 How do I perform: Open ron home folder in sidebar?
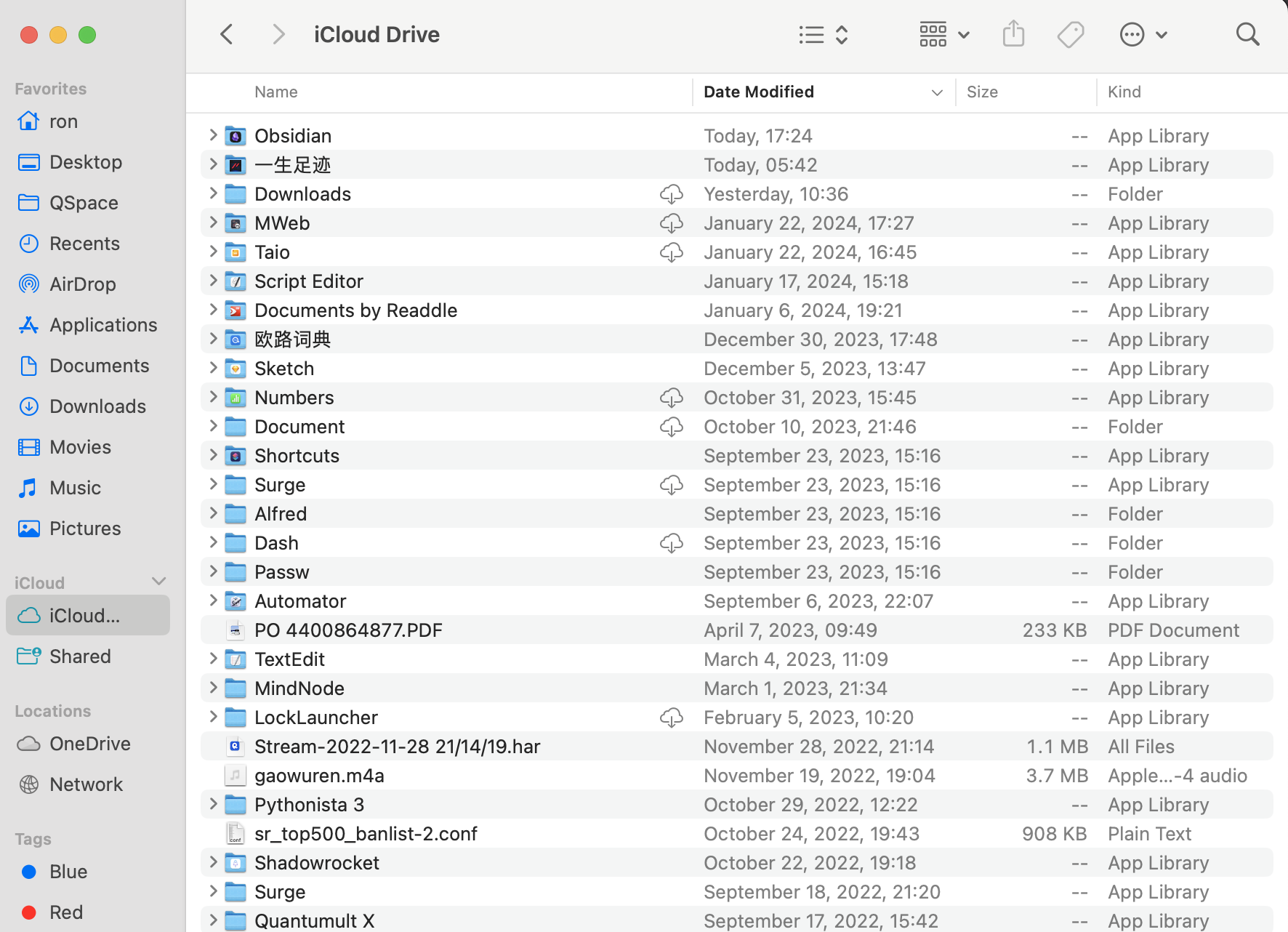click(88, 121)
